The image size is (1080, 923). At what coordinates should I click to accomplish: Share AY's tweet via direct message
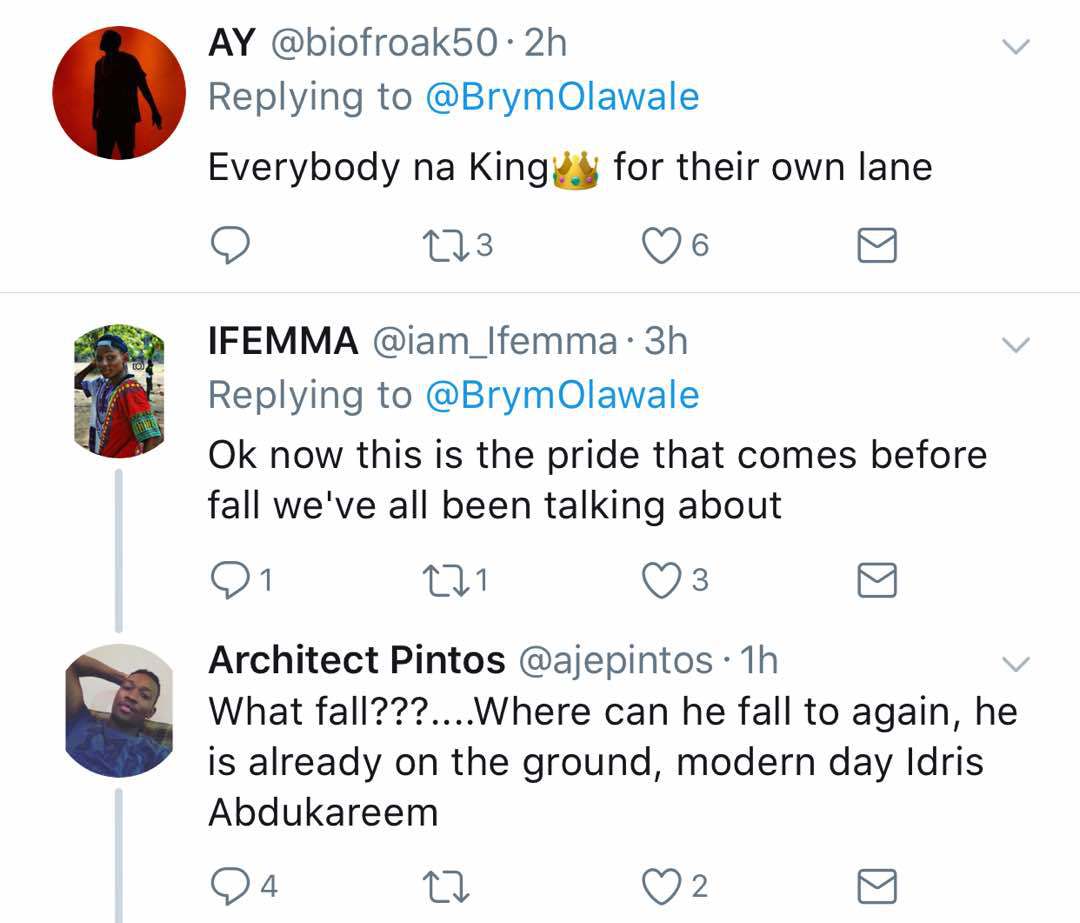pyautogui.click(x=878, y=245)
